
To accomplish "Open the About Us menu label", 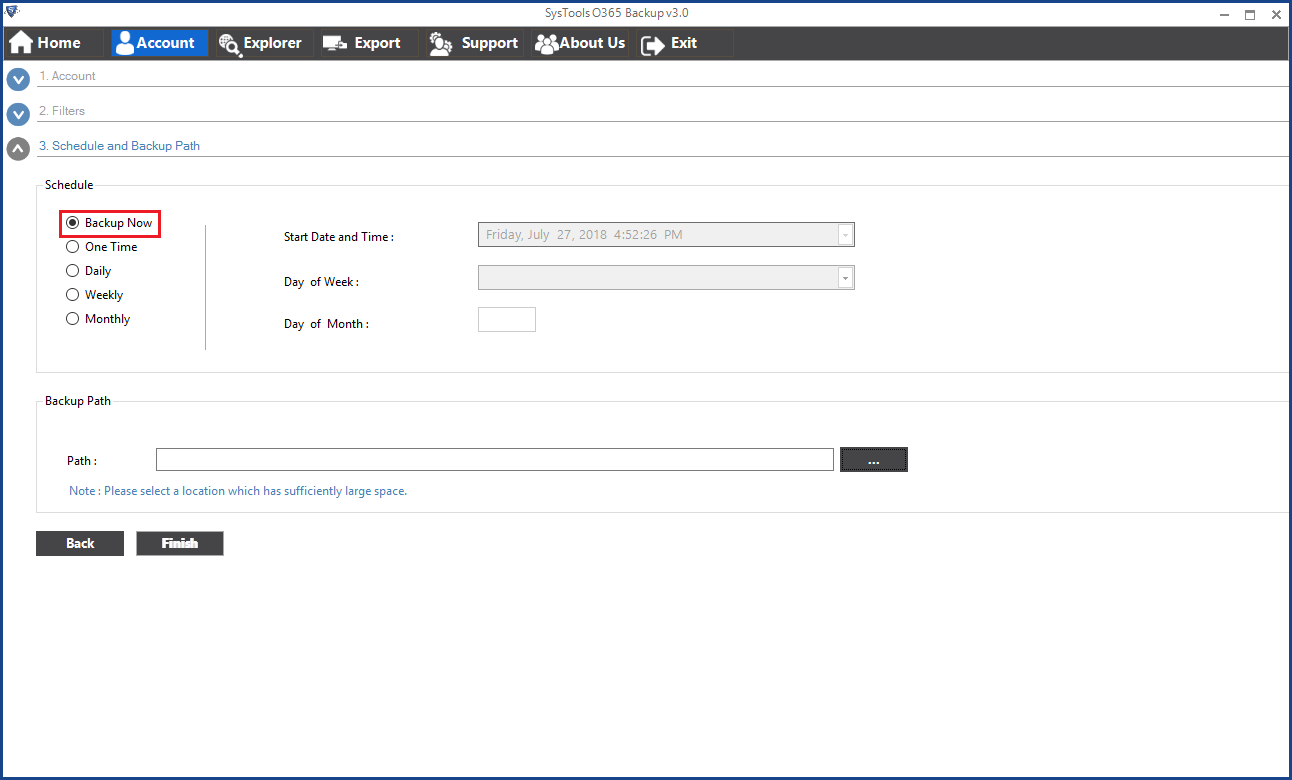I will pyautogui.click(x=592, y=43).
